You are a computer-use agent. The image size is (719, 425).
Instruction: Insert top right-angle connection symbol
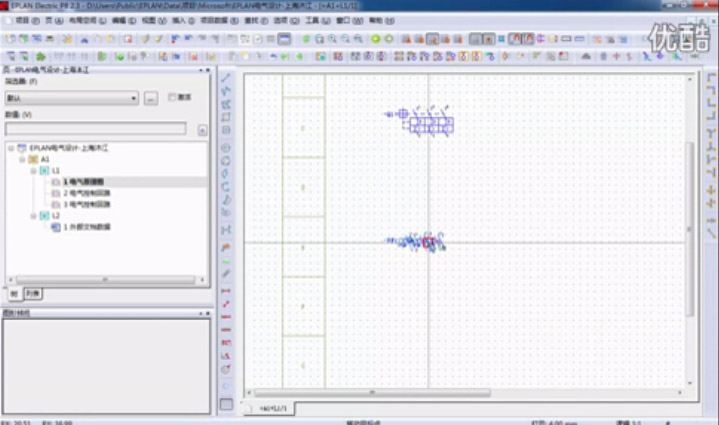click(711, 78)
